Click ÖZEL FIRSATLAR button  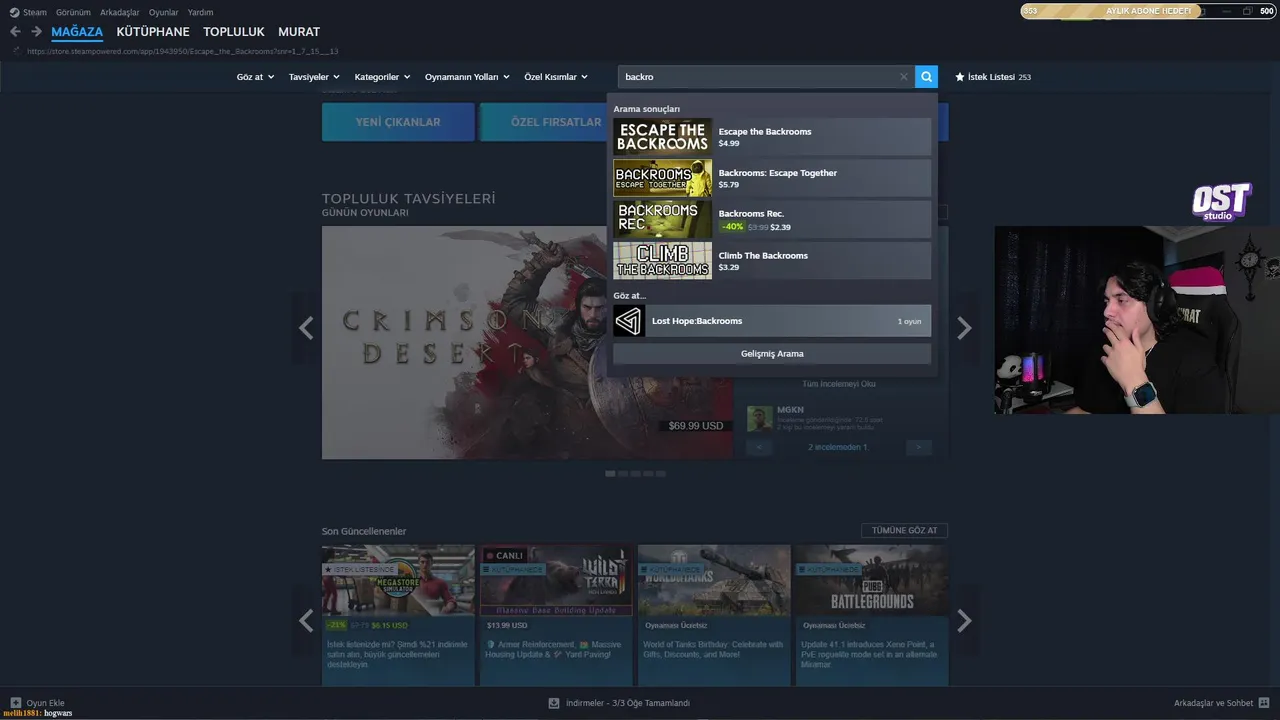[x=543, y=122]
